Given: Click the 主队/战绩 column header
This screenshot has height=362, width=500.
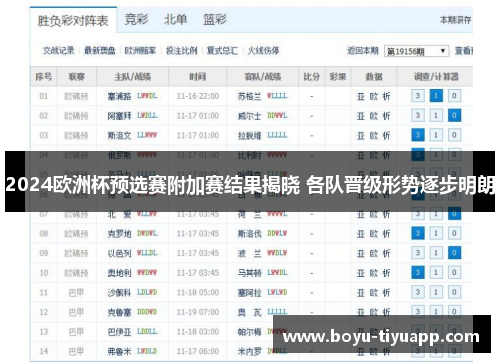Looking at the screenshot, I should click(133, 77).
